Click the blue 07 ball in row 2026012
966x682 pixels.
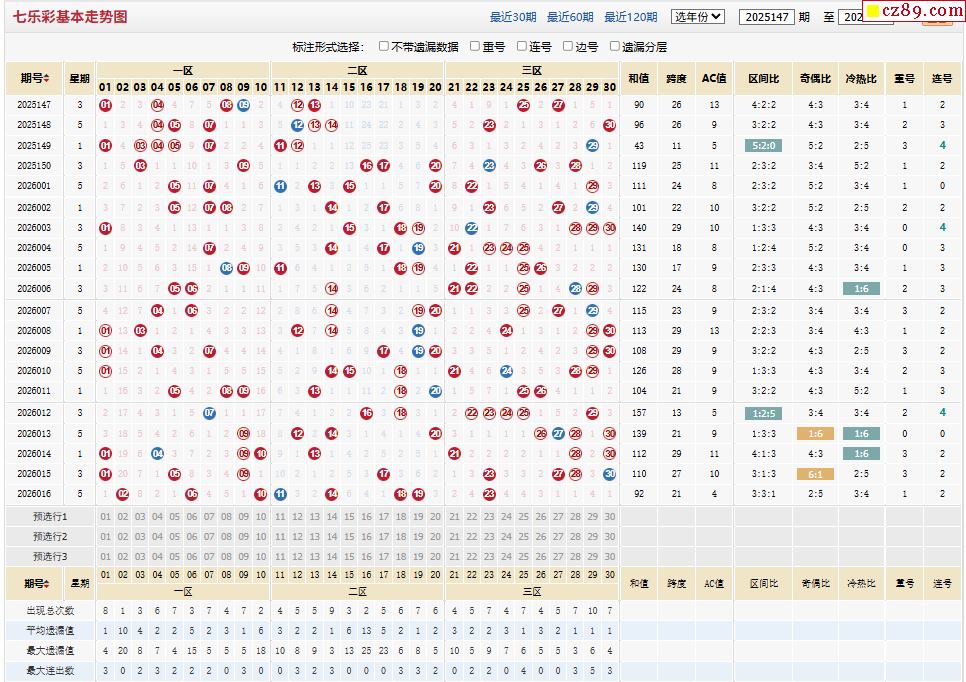(209, 413)
